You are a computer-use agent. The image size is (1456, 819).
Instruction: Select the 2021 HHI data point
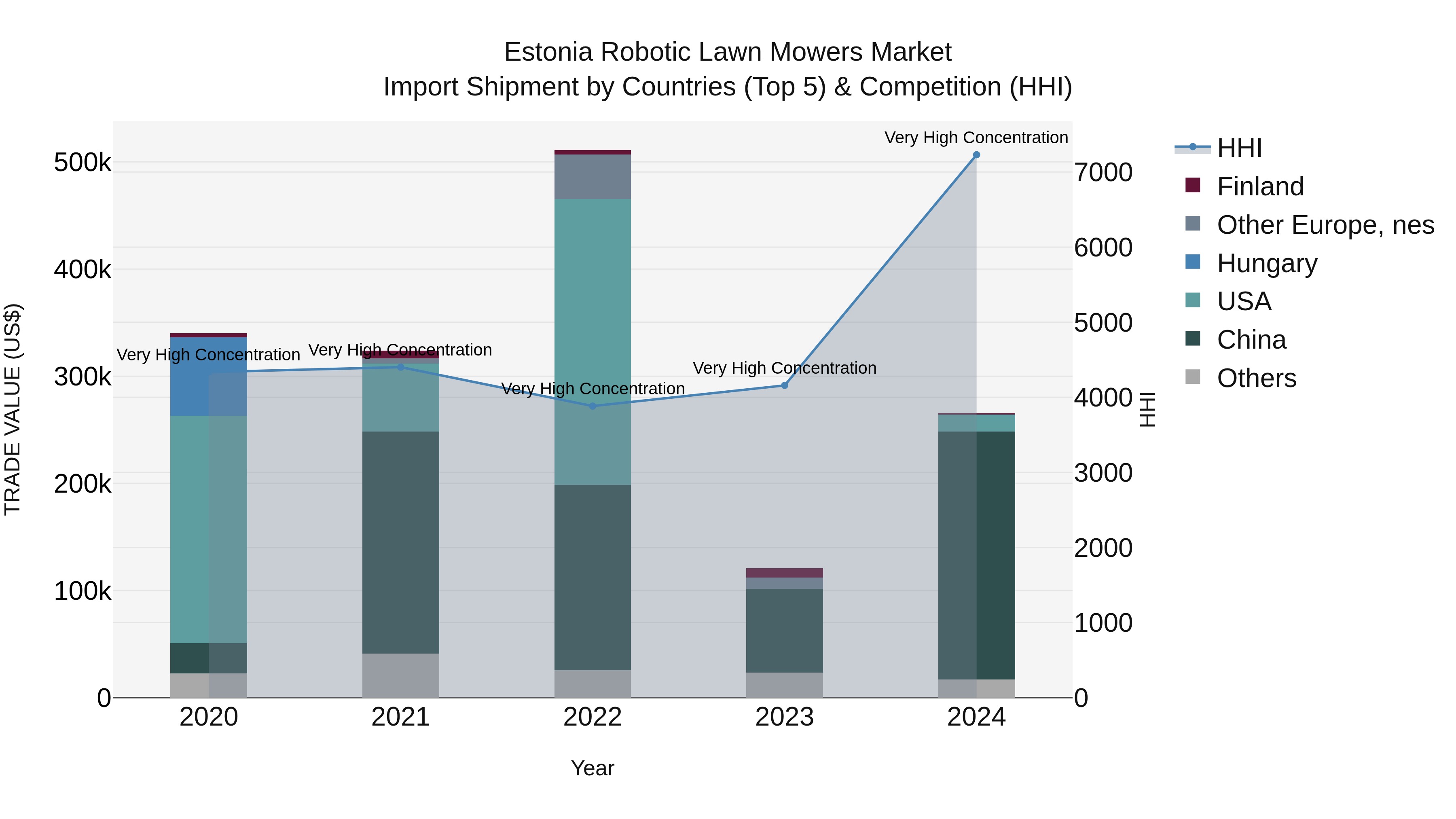(x=401, y=367)
